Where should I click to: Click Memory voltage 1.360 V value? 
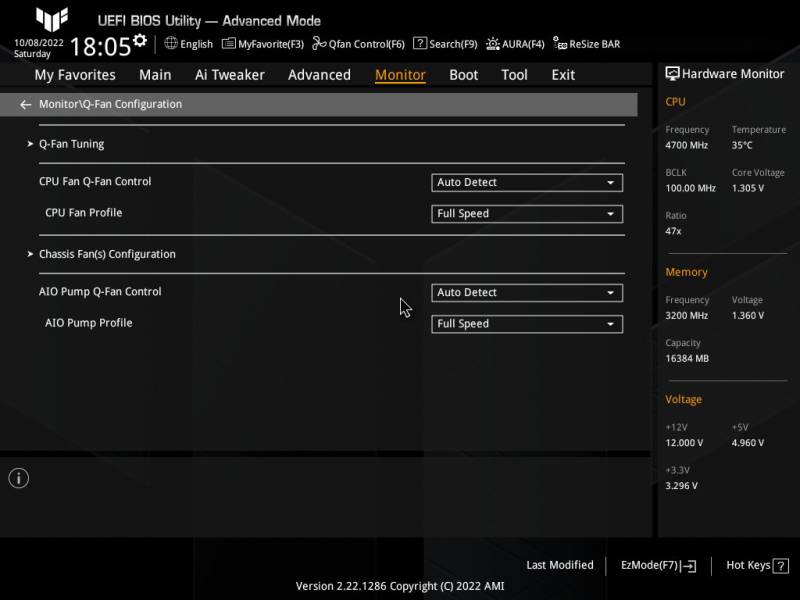[x=748, y=316]
